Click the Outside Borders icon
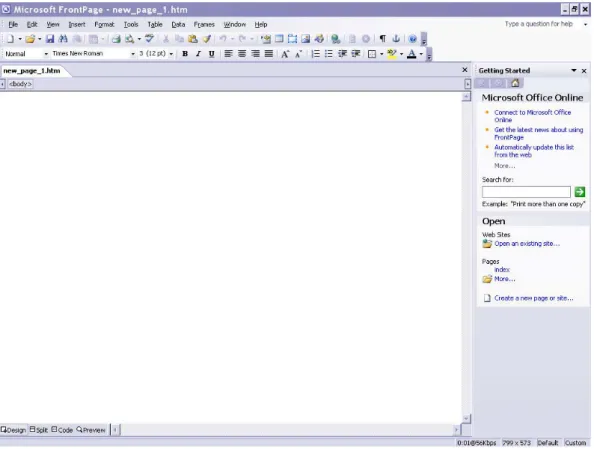The width and height of the screenshot is (594, 449). (372, 54)
